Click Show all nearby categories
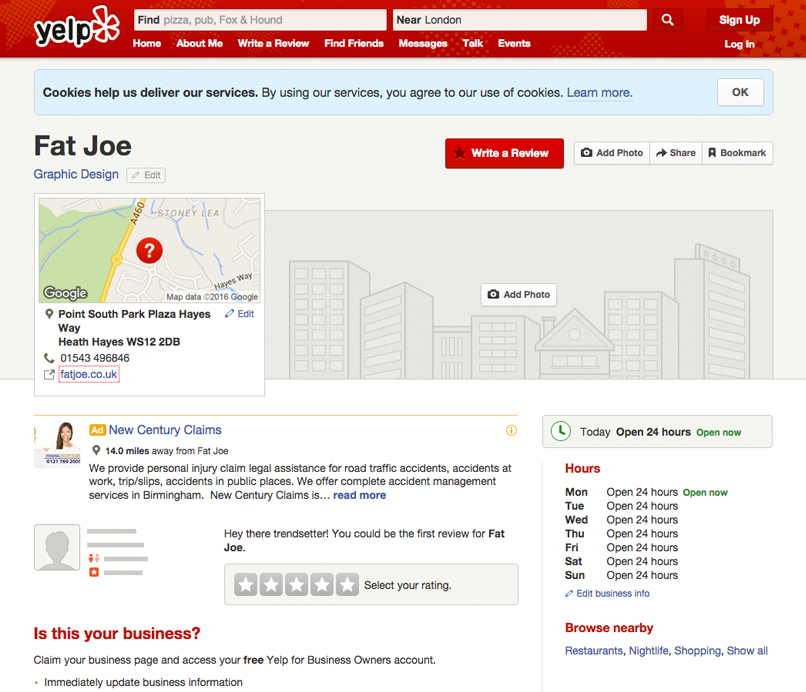The image size is (806, 692). (747, 651)
